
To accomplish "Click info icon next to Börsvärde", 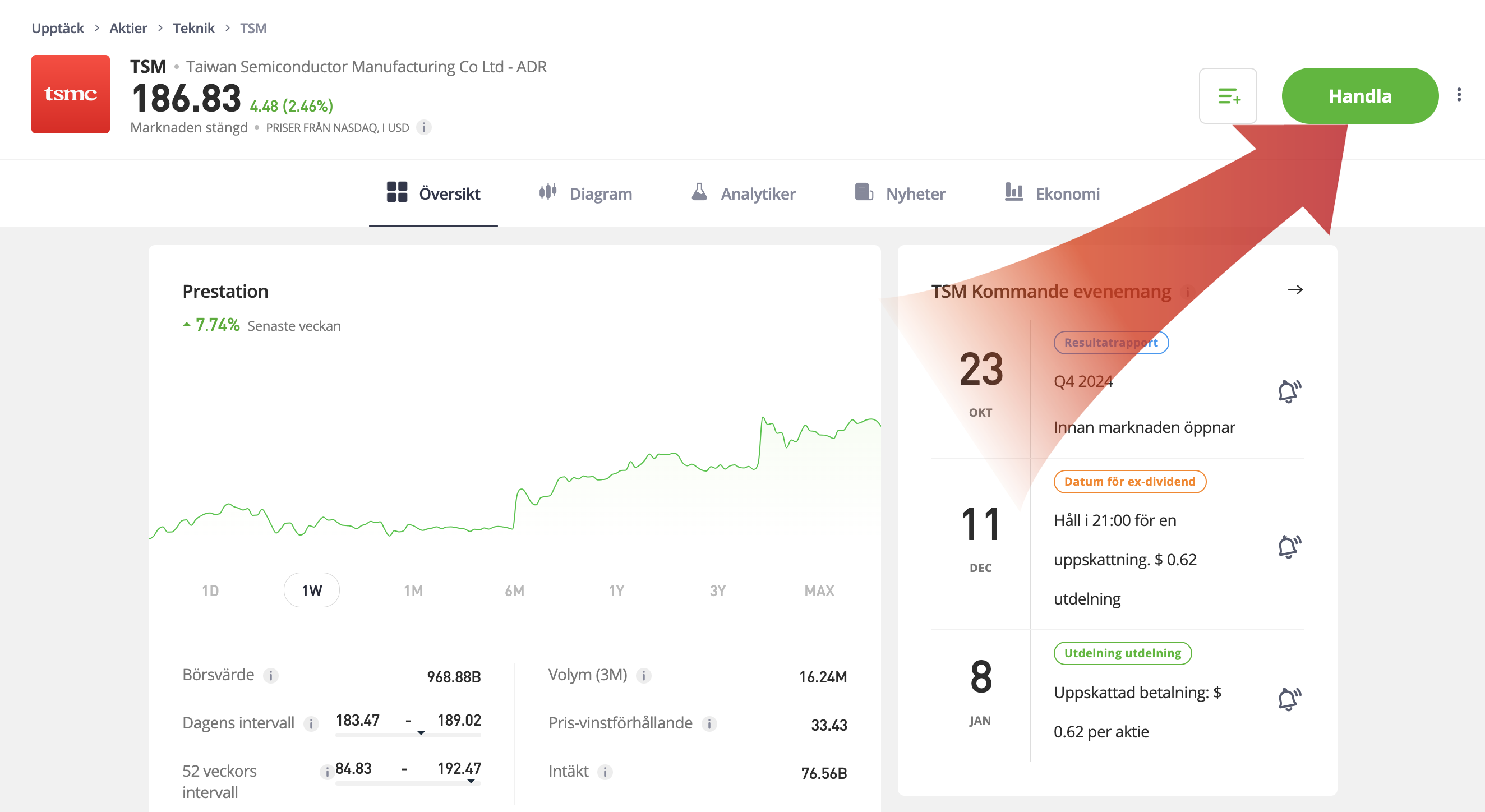I will coord(270,675).
